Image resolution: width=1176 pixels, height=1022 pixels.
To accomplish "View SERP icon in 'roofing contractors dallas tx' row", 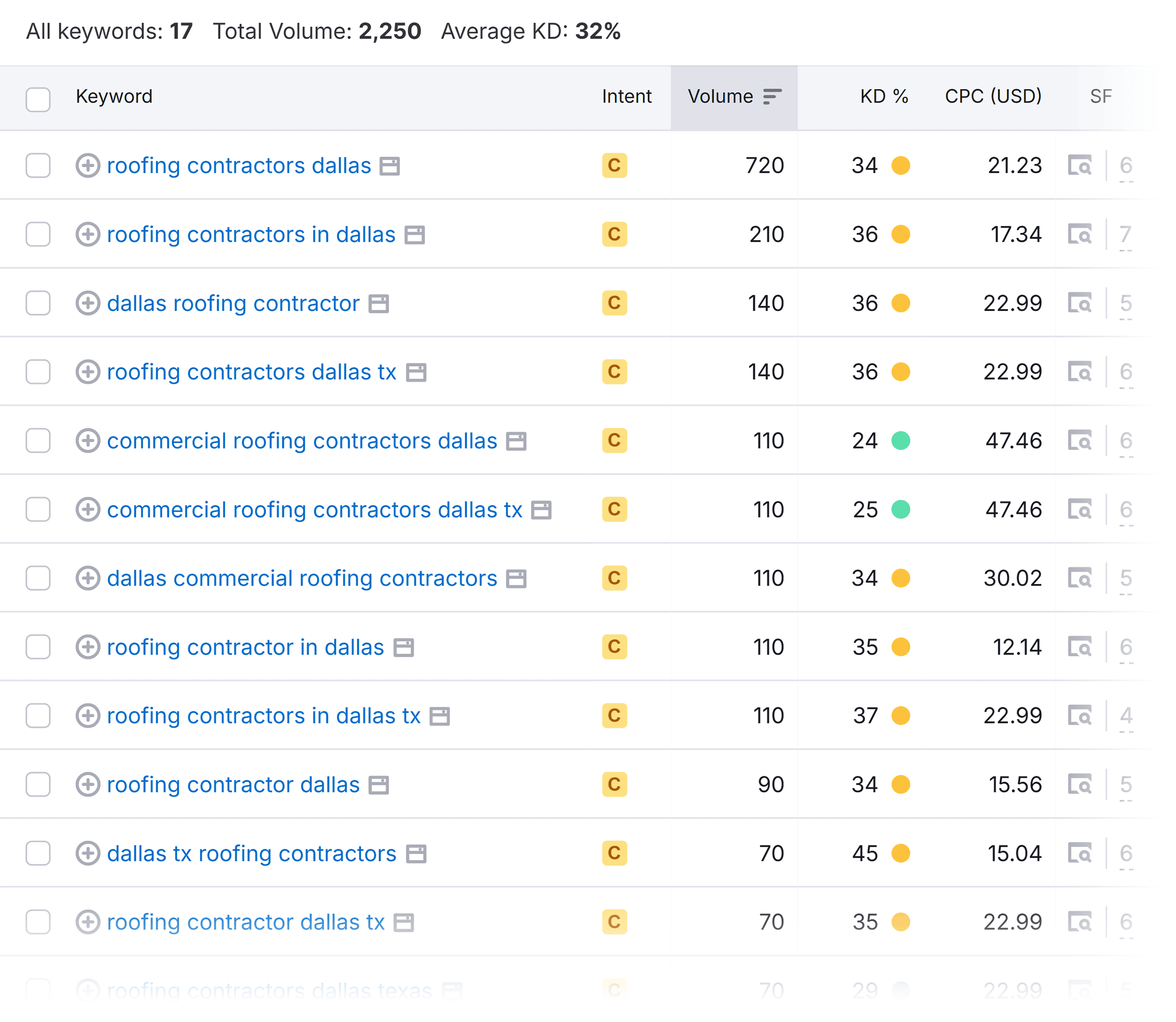I will 1080,372.
